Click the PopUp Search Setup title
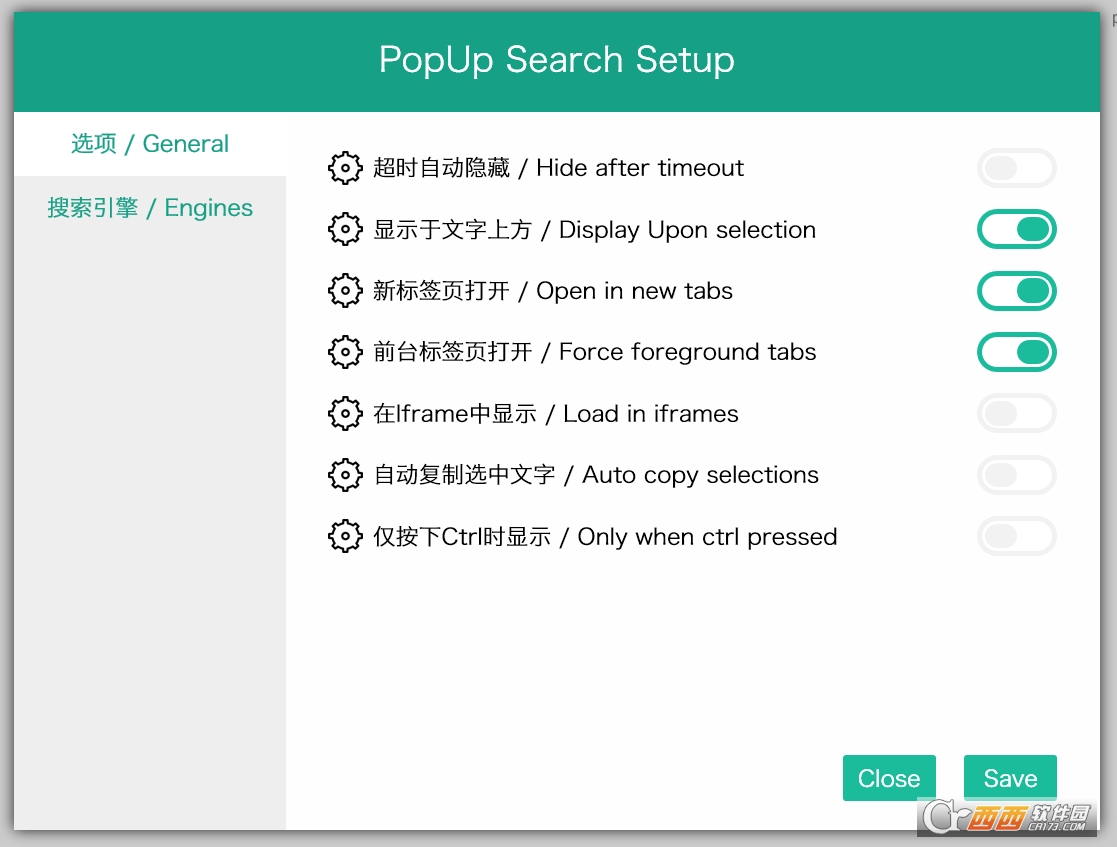The height and width of the screenshot is (847, 1117). (557, 60)
